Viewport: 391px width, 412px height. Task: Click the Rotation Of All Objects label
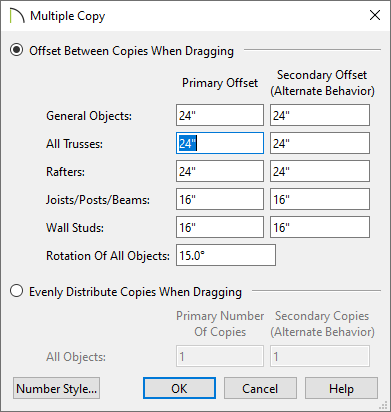coord(108,256)
